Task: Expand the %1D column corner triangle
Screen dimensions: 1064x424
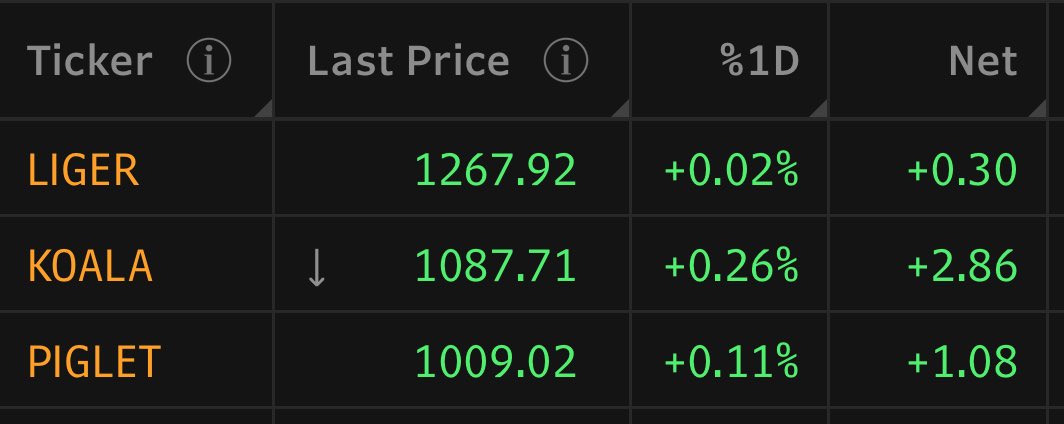Action: 818,108
